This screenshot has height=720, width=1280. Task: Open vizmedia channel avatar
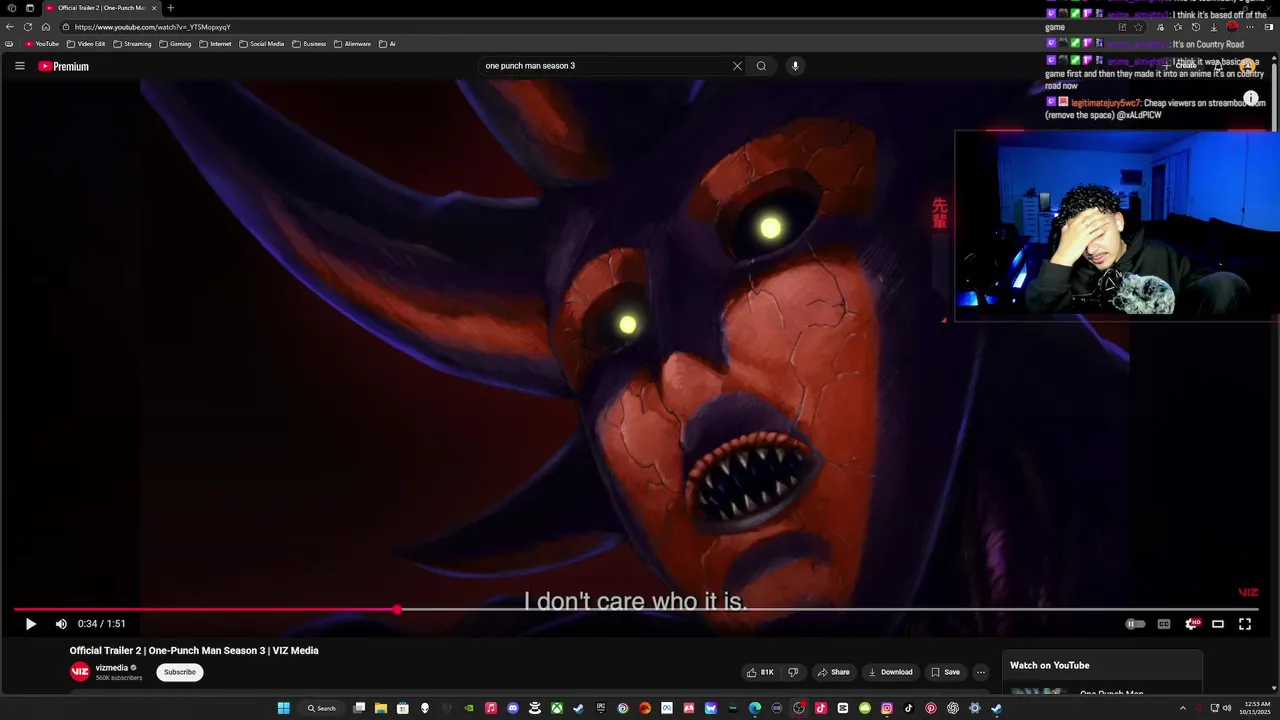click(x=80, y=672)
